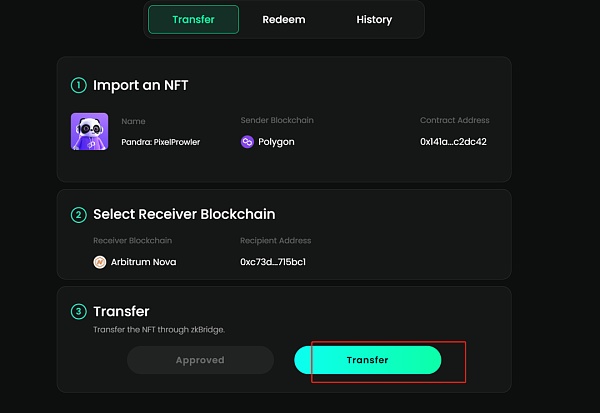Click the Arbitrum Nova chain icon
This screenshot has width=600, height=413.
(x=99, y=262)
